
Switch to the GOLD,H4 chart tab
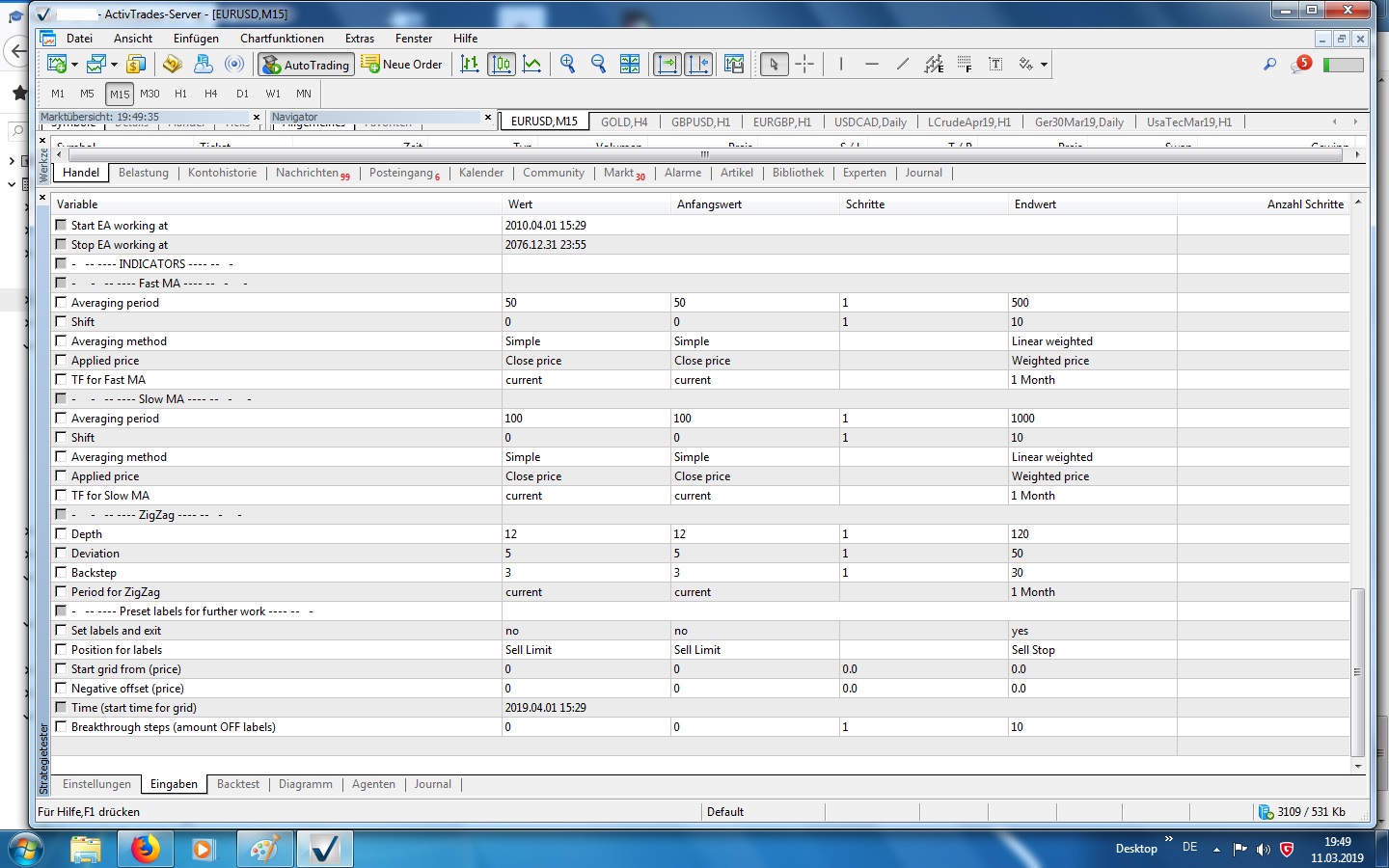[624, 122]
